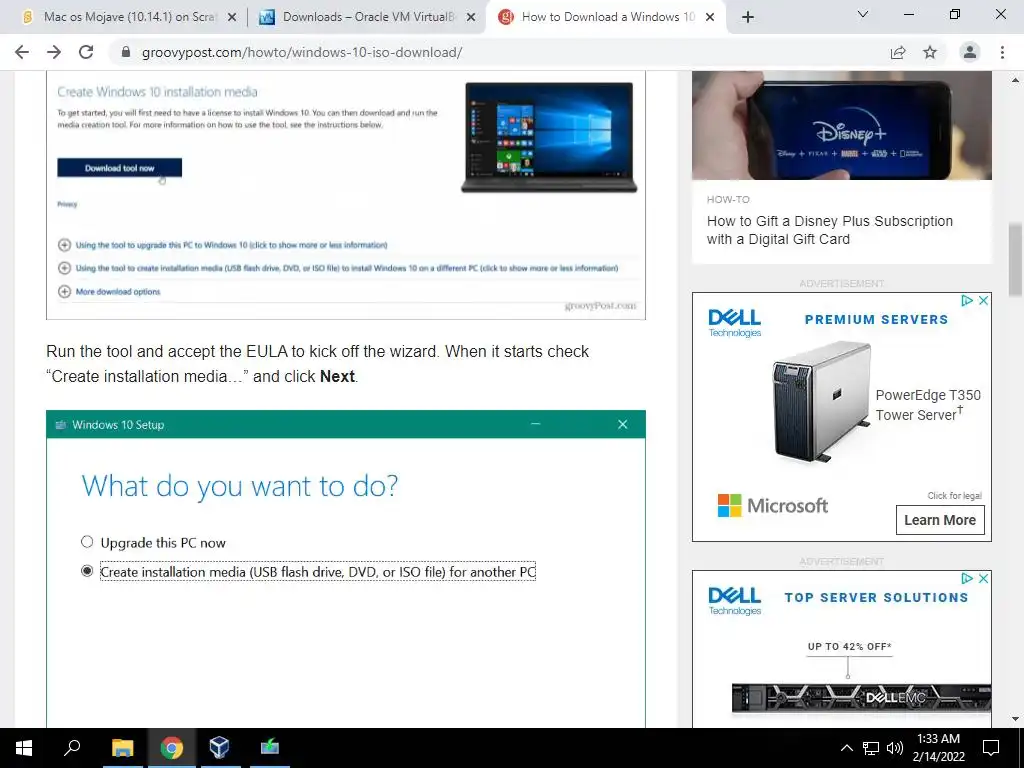The image size is (1024, 768).
Task: Click the Chrome taskbar icon
Action: click(172, 748)
